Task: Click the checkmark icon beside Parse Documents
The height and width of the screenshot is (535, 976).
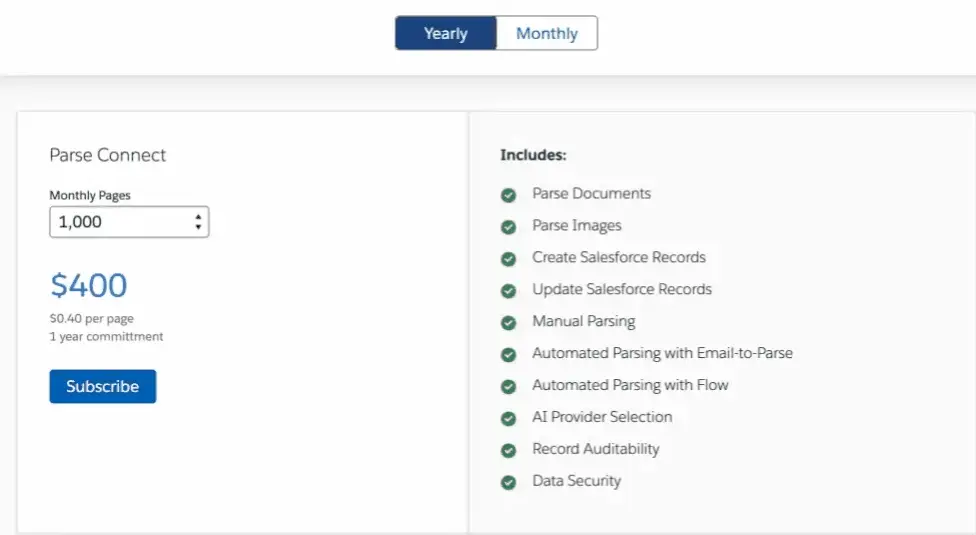Action: [x=509, y=195]
